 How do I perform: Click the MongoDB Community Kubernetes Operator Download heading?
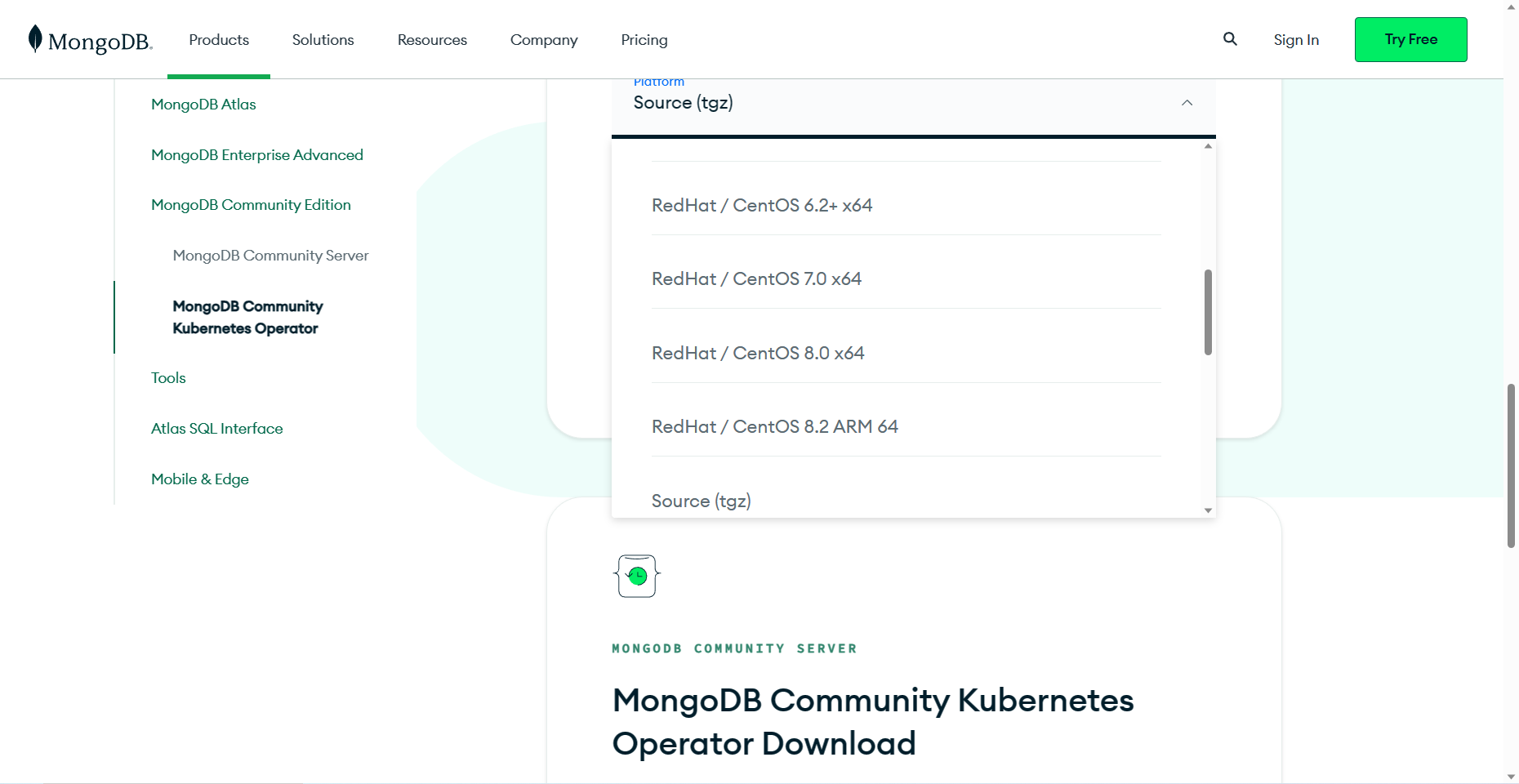(x=873, y=722)
